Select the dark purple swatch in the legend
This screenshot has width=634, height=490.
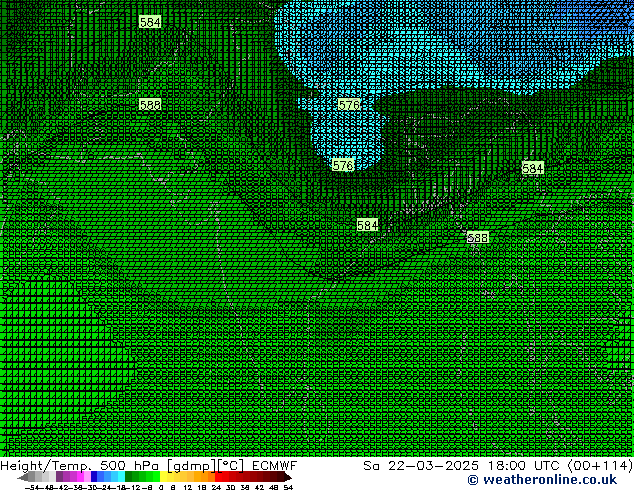click(x=59, y=477)
